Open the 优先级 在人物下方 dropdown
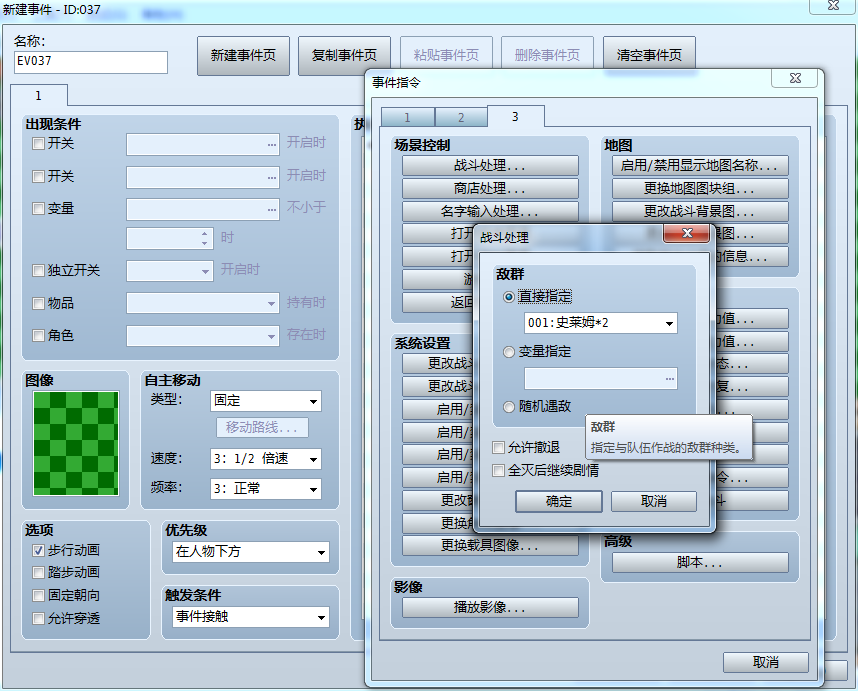The height and width of the screenshot is (691, 858). click(251, 552)
